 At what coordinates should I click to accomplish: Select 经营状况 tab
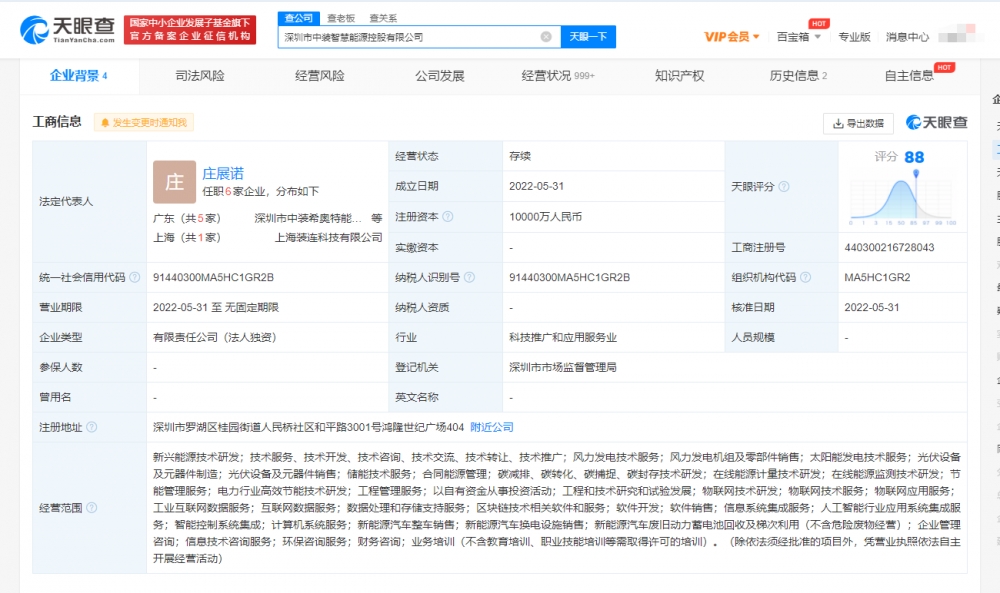[x=558, y=76]
